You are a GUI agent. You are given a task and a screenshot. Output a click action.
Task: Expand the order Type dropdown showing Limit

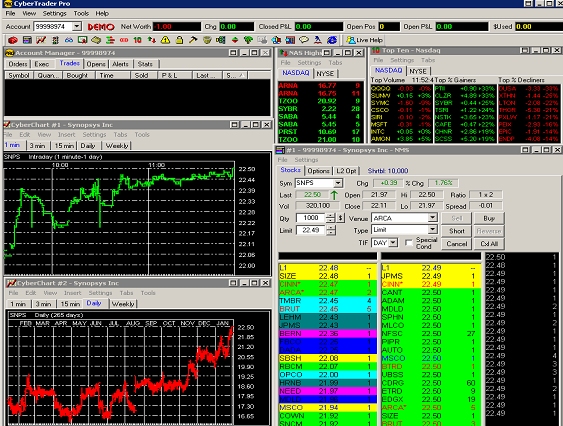pyautogui.click(x=432, y=229)
